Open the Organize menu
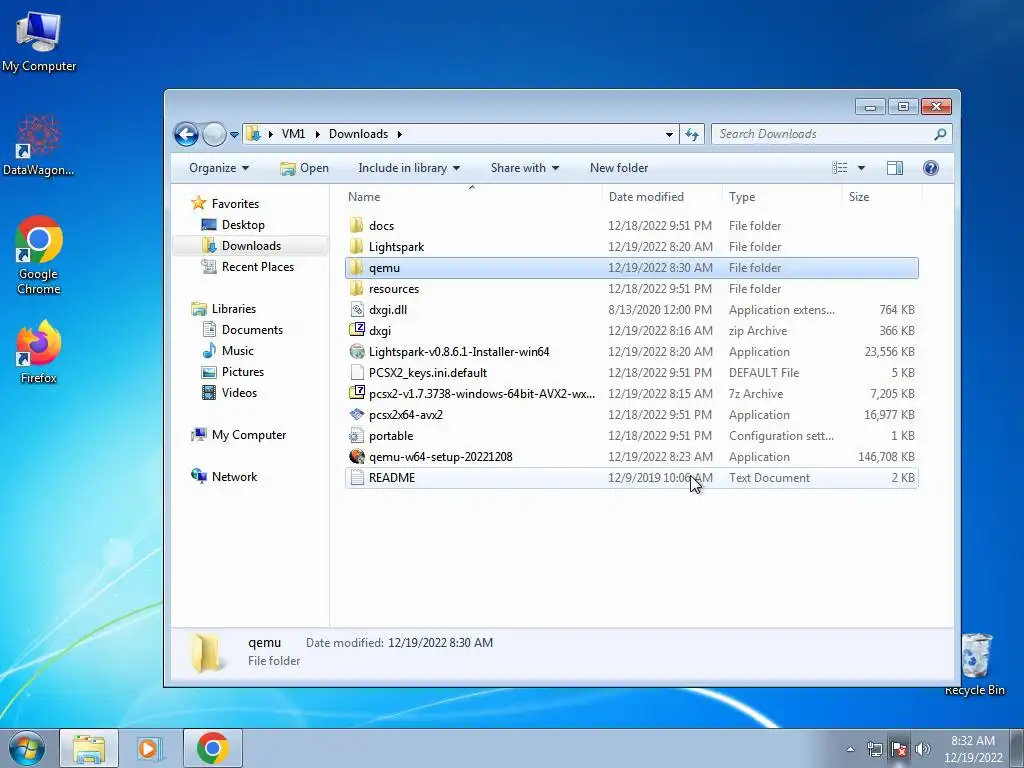Viewport: 1024px width, 768px height. pyautogui.click(x=219, y=168)
